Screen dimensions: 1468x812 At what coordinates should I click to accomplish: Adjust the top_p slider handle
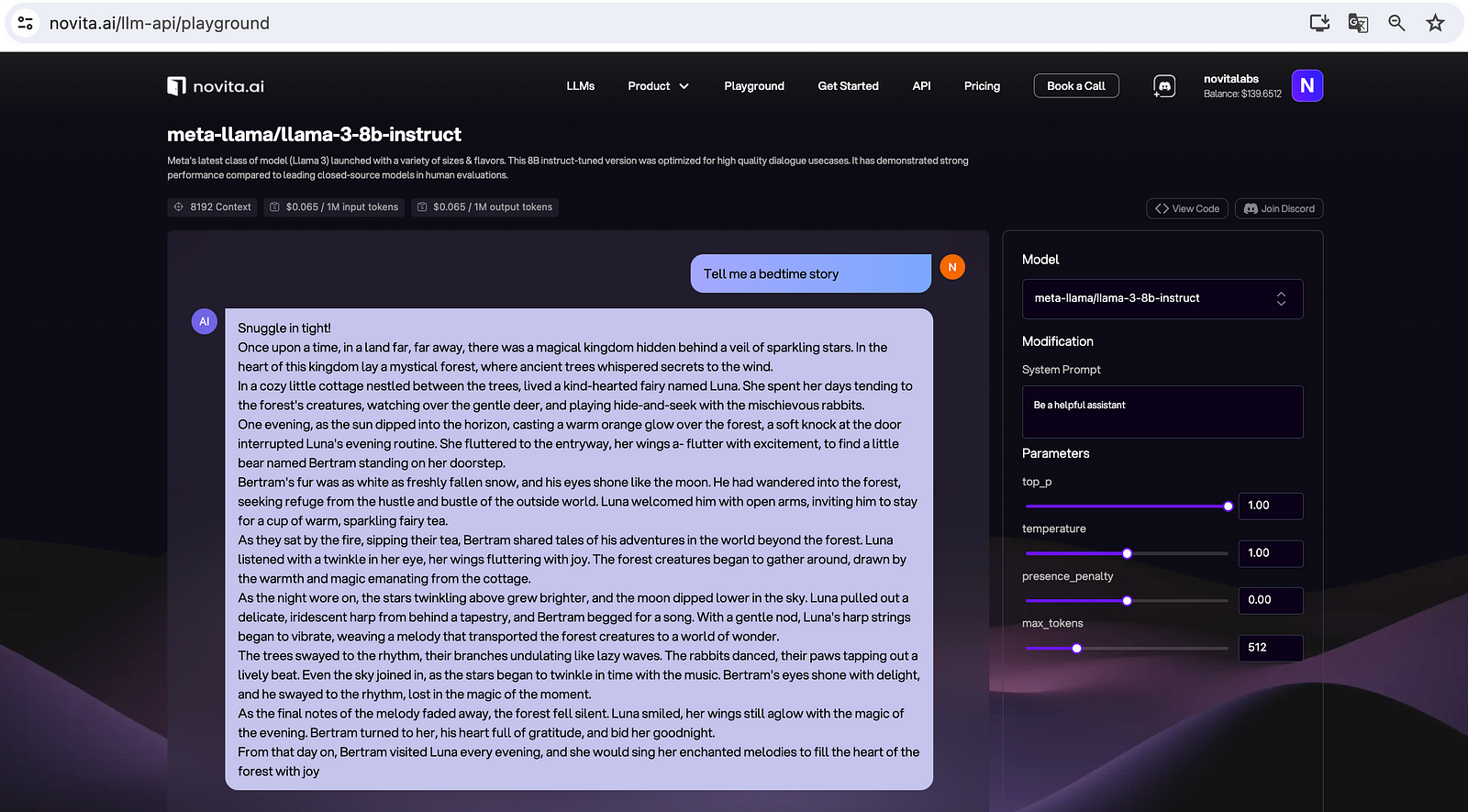[x=1229, y=506]
